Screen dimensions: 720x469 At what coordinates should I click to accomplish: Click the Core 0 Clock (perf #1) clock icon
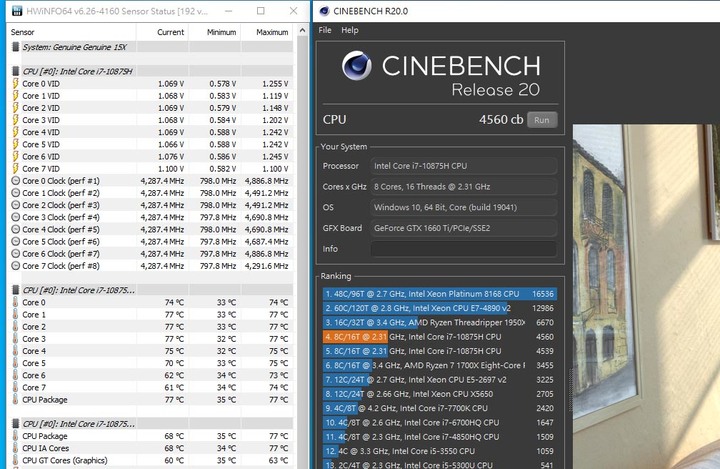click(x=15, y=181)
